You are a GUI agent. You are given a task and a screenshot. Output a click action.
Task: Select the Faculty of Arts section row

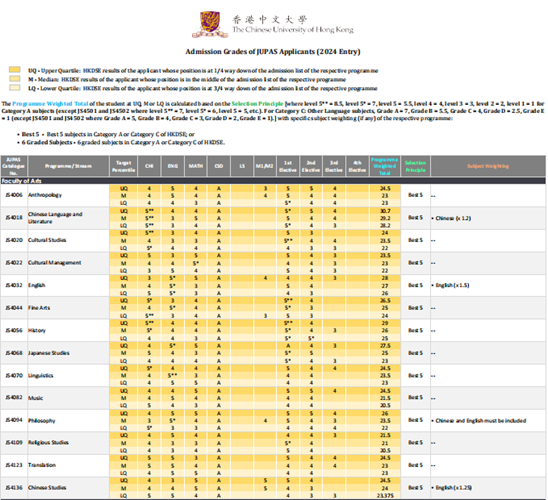tap(273, 181)
